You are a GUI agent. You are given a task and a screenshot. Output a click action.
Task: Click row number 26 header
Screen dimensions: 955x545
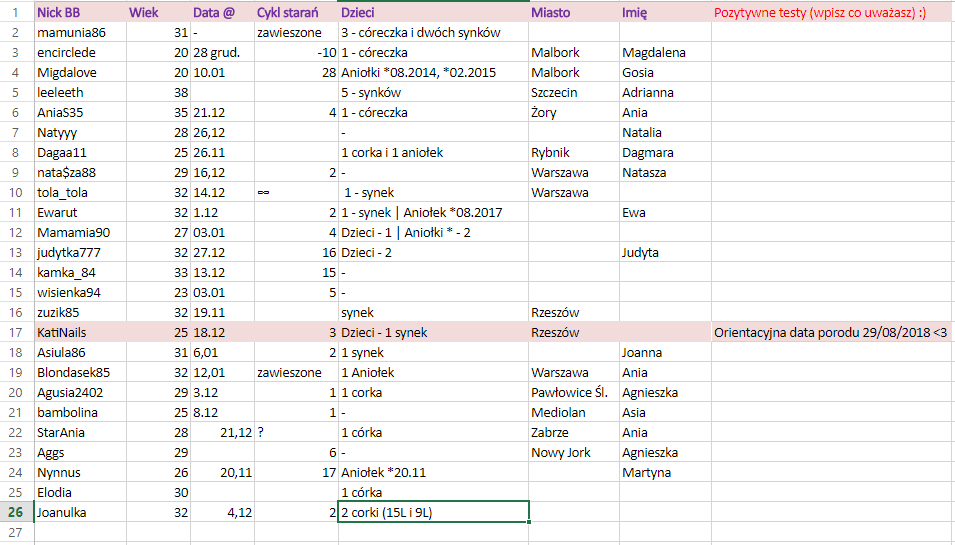17,512
